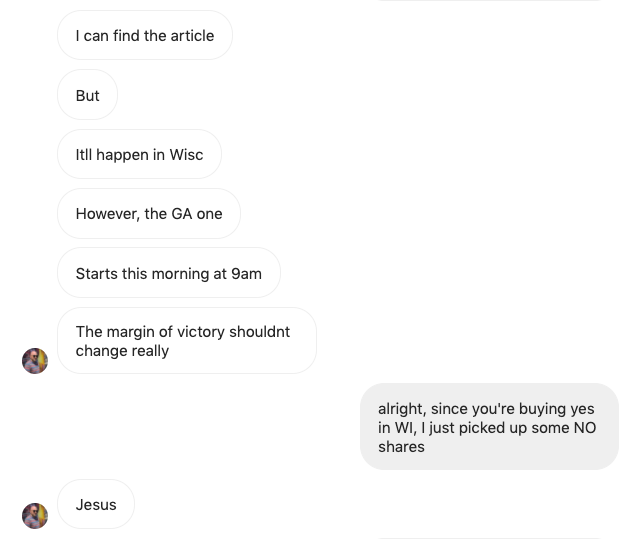
Task: Click the text 'alright, since you're buying yes'
Action: point(486,409)
